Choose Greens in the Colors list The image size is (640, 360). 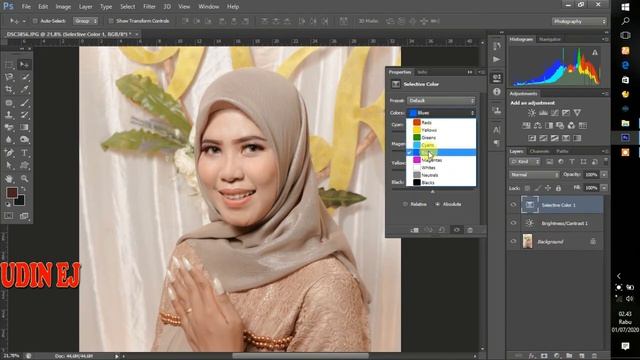point(441,138)
